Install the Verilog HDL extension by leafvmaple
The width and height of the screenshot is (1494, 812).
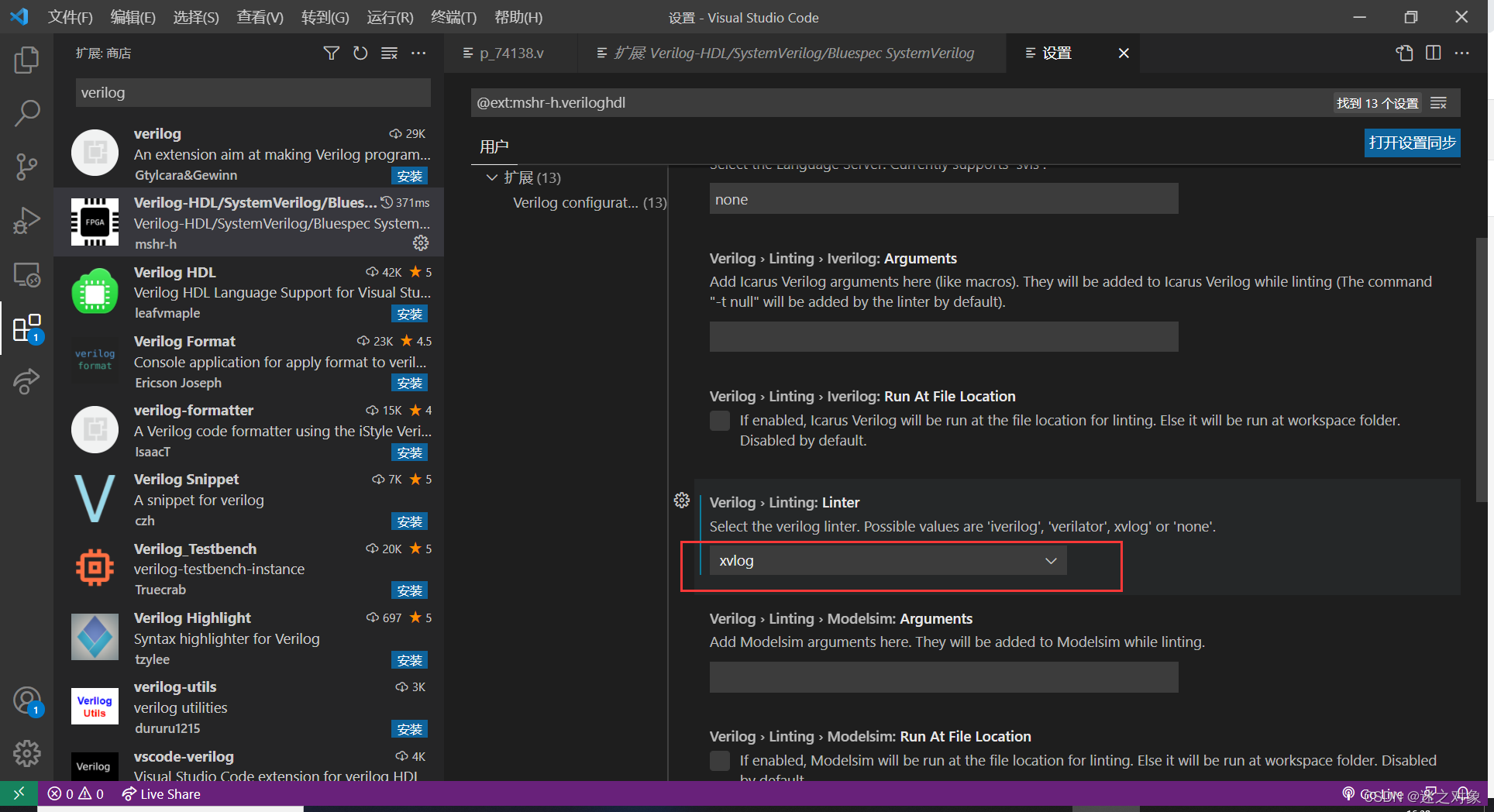point(410,314)
